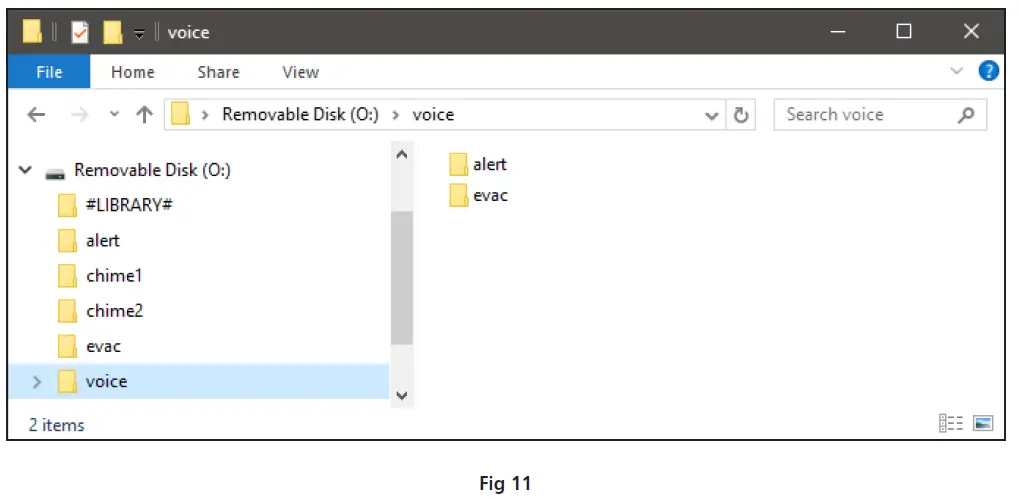Go back with the Back arrow

tap(37, 115)
